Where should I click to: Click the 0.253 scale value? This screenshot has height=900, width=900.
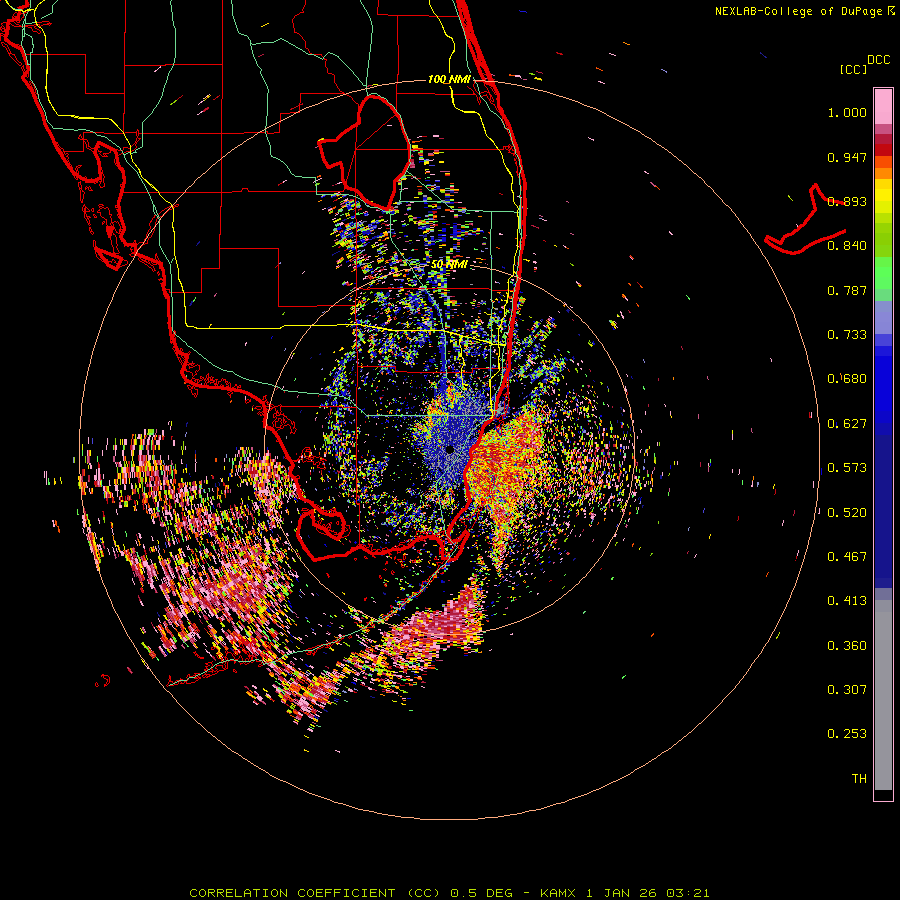(x=847, y=734)
